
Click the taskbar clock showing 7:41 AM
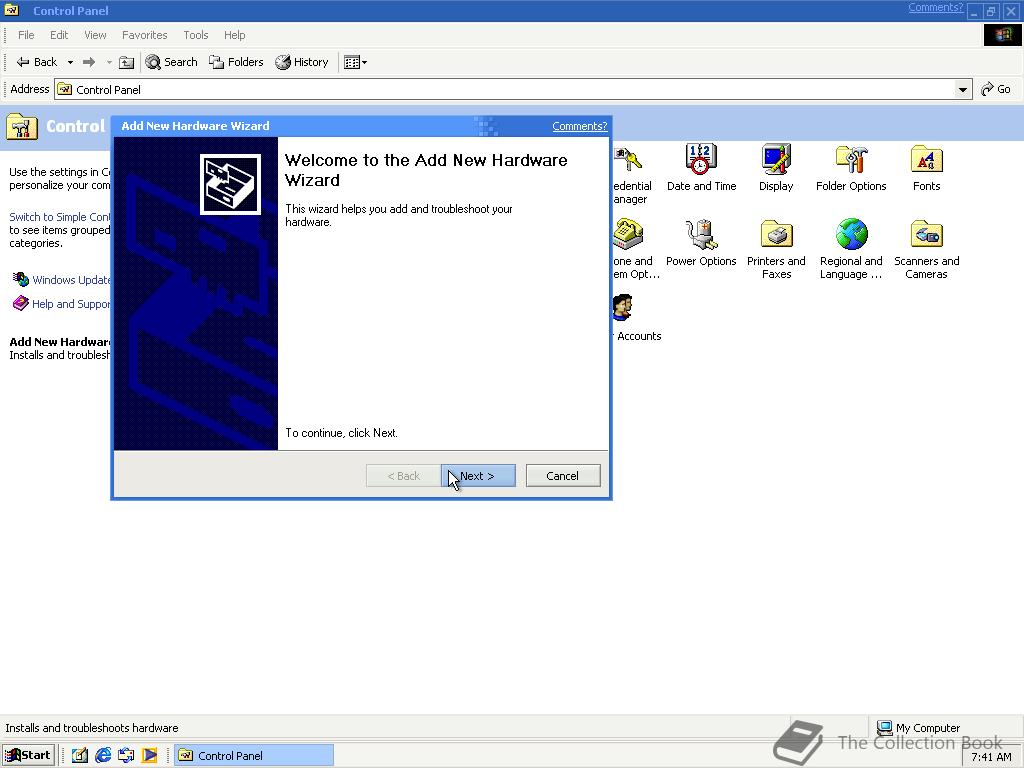(991, 757)
